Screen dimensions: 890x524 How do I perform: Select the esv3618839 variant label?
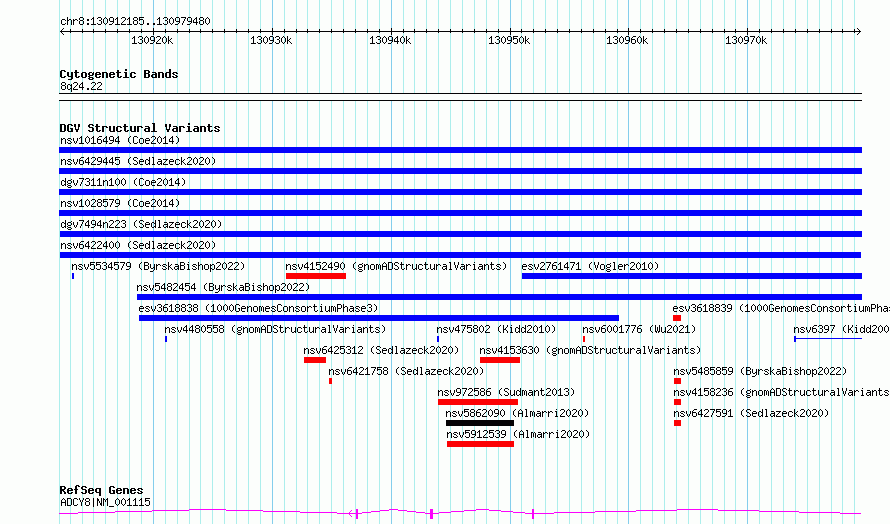[x=781, y=308]
